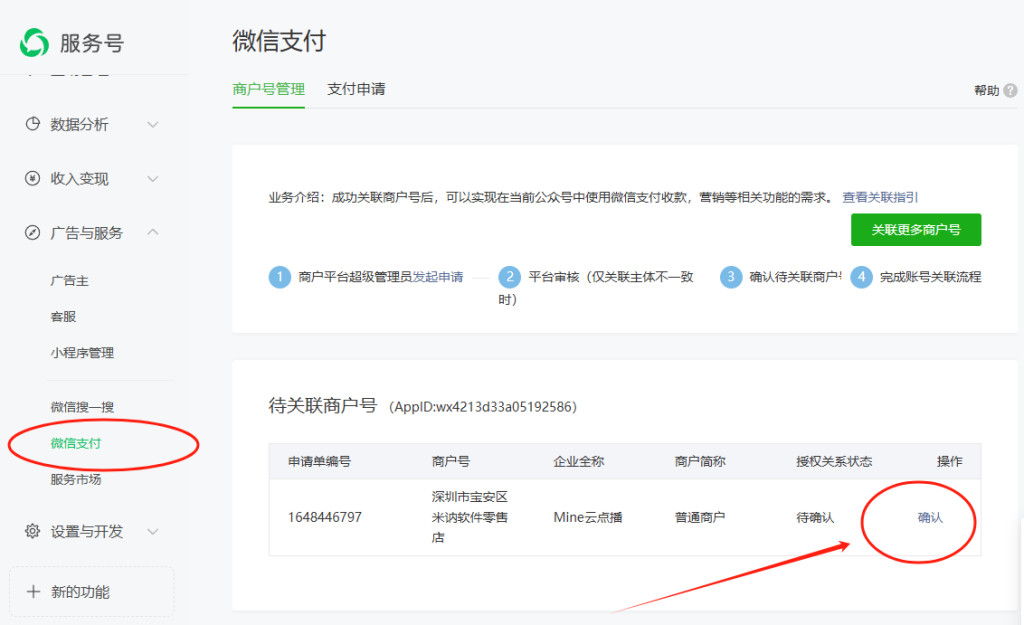Open 客服 in the sidebar
This screenshot has width=1024, height=625.
[x=63, y=317]
